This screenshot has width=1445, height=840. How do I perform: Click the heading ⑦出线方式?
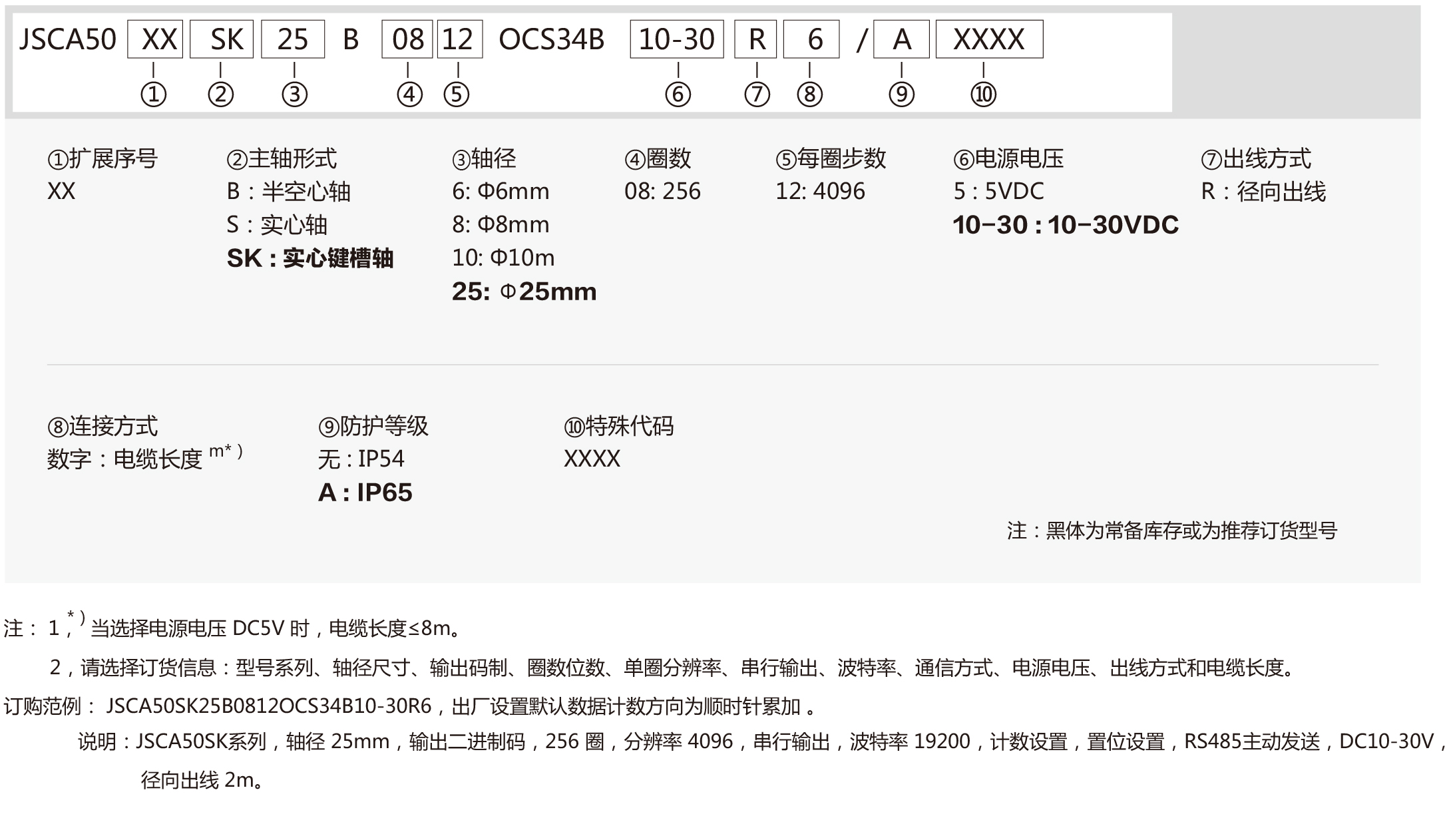click(x=1257, y=158)
